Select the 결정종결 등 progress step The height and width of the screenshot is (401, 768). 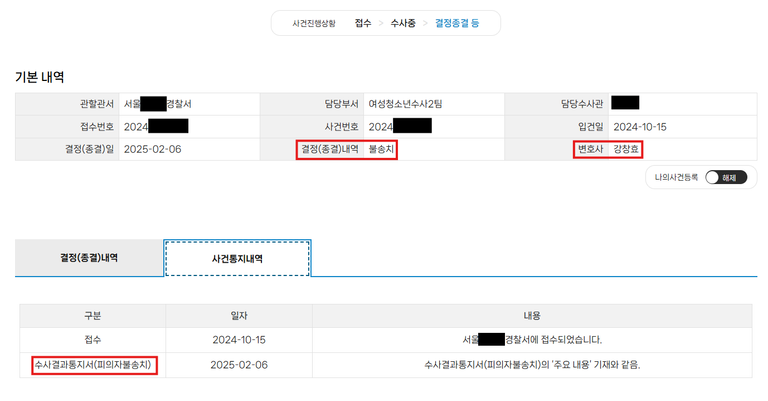(x=456, y=22)
